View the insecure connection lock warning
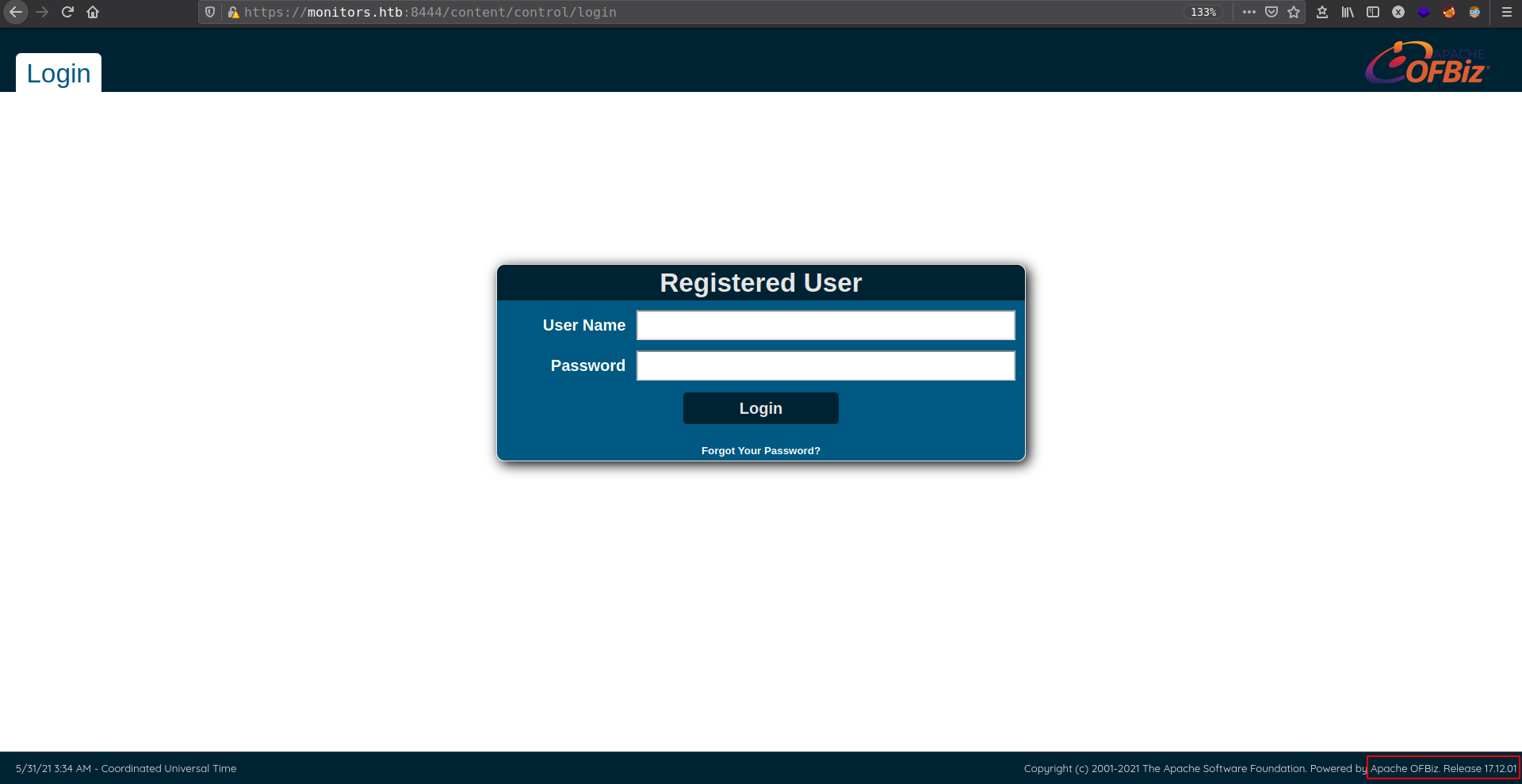This screenshot has height=784, width=1522. click(233, 12)
